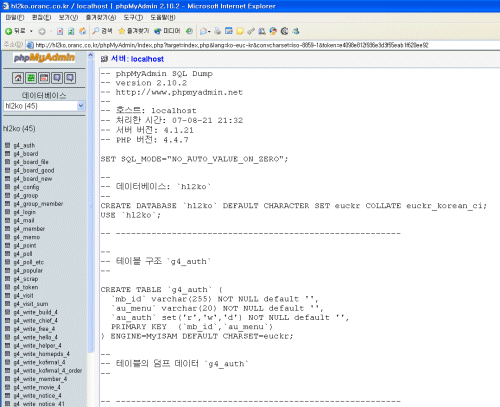Click the colorful Messenger toolbar icon

(273, 31)
